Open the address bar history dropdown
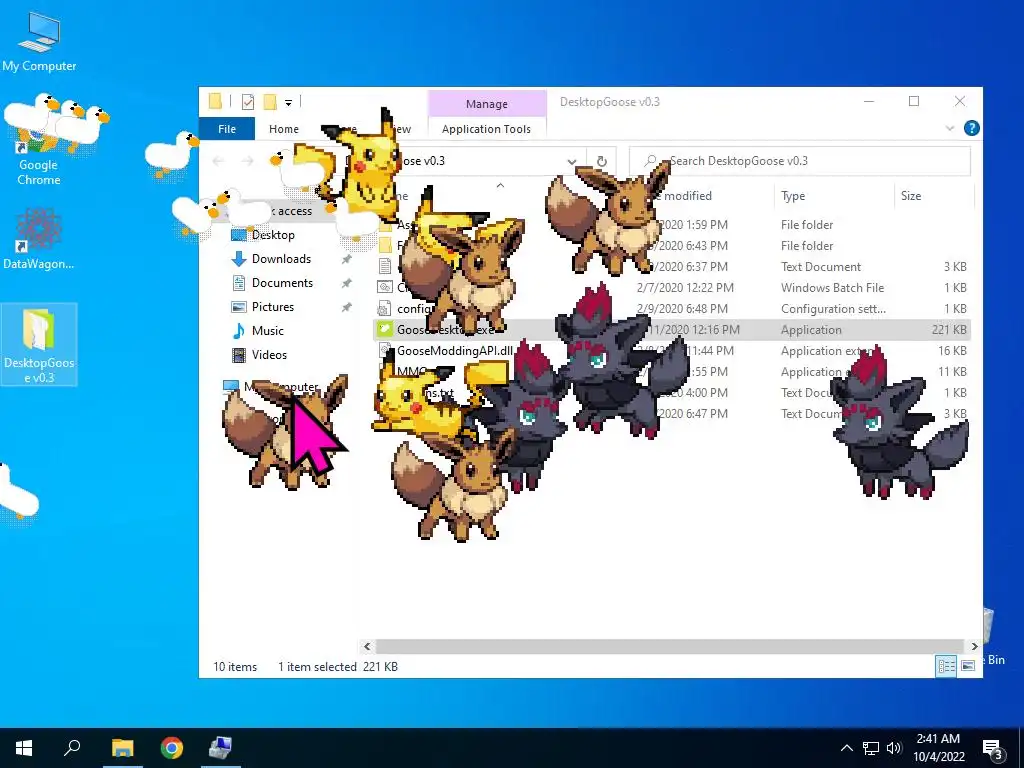 tap(572, 161)
